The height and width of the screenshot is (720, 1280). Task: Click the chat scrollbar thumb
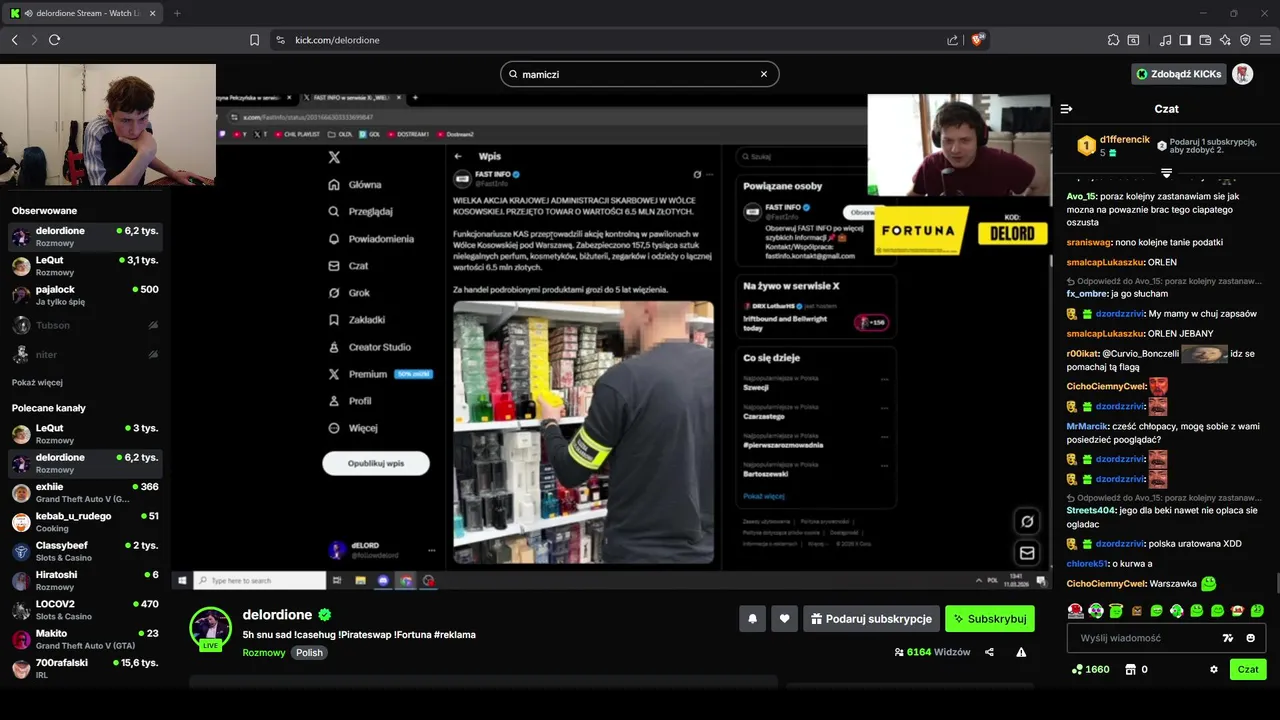(1276, 584)
